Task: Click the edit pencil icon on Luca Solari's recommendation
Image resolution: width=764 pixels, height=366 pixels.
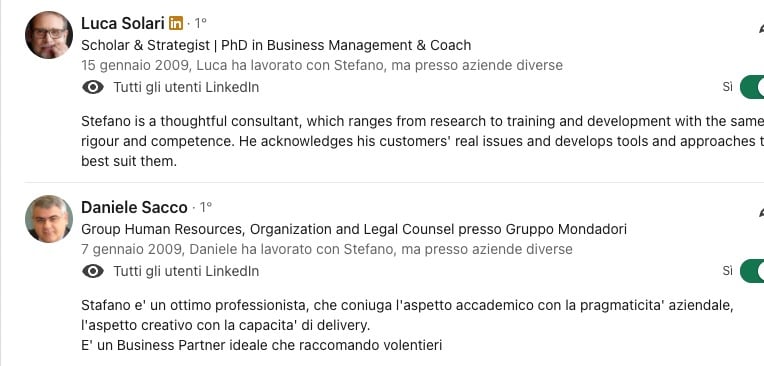Action: pyautogui.click(x=761, y=28)
